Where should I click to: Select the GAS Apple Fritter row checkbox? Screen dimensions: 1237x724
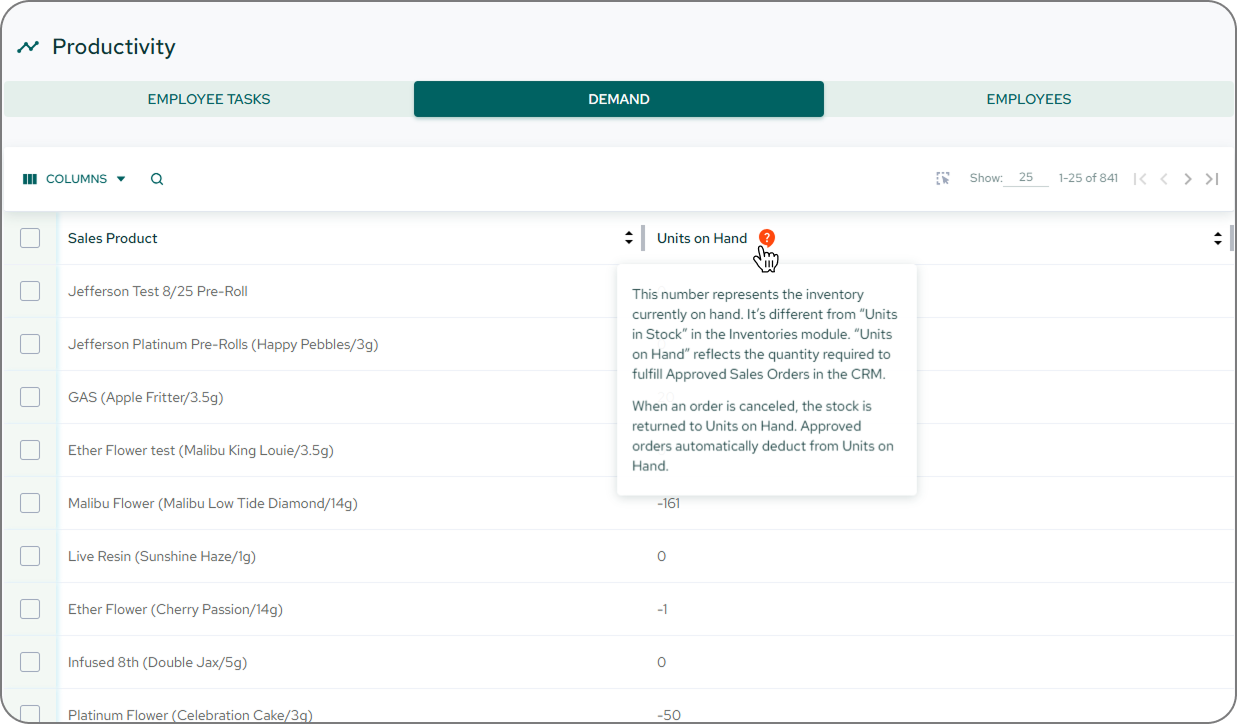pyautogui.click(x=30, y=397)
